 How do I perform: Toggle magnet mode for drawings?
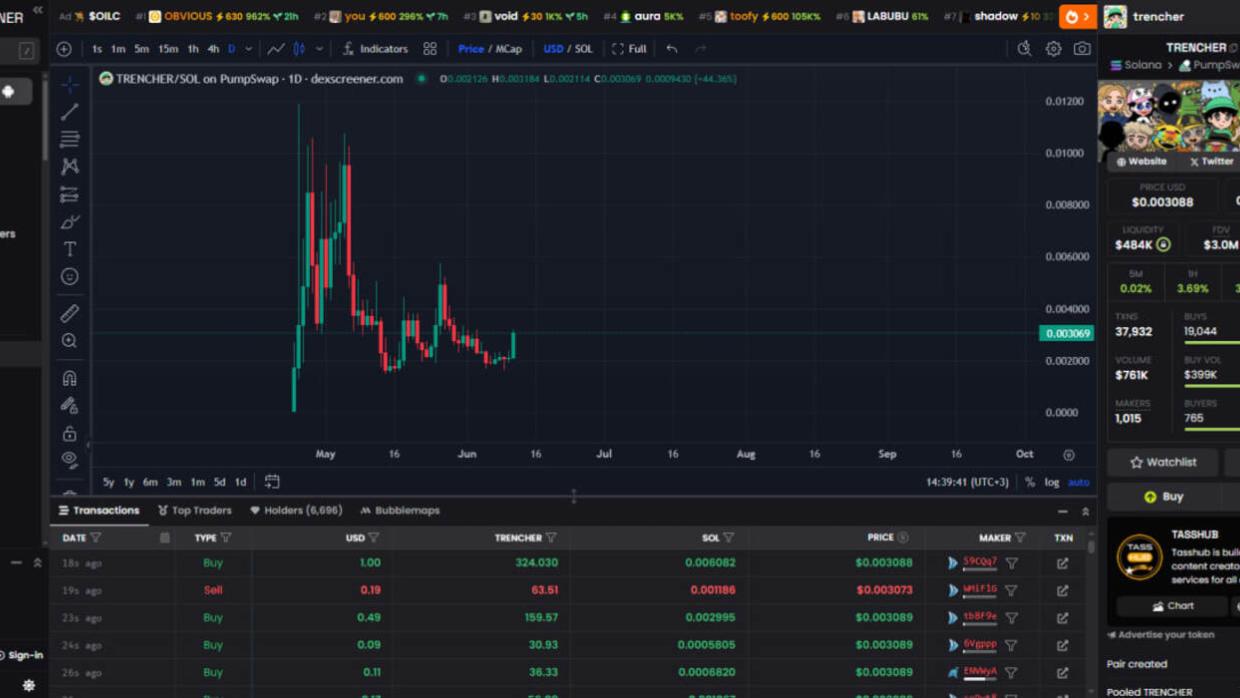(69, 378)
